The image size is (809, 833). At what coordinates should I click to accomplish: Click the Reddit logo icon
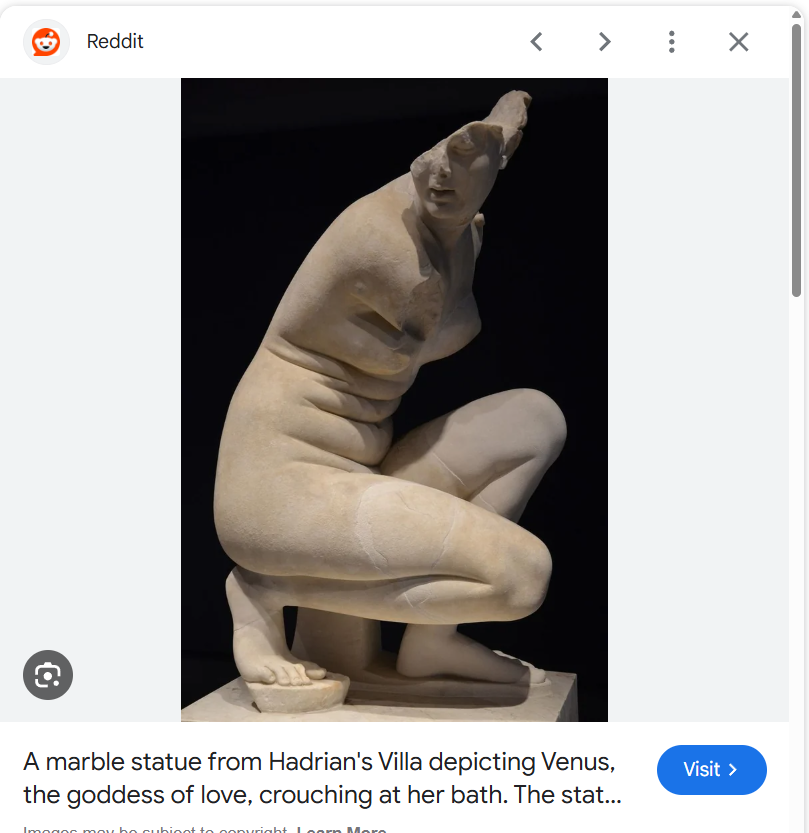point(46,42)
